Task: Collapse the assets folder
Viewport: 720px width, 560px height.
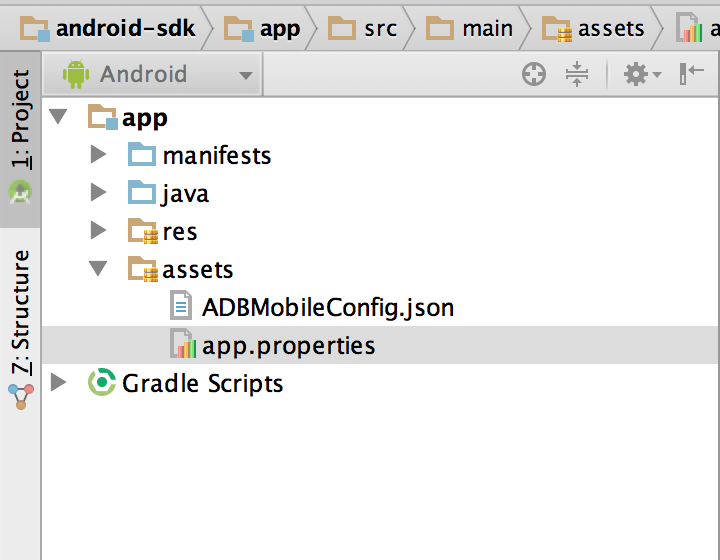Action: click(98, 268)
